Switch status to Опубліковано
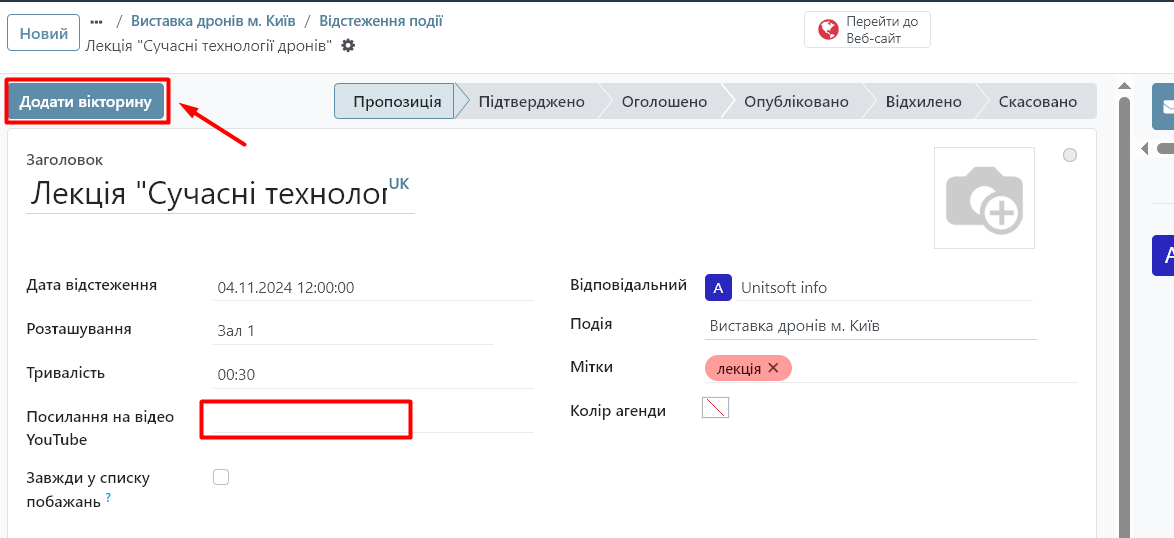The height and width of the screenshot is (538, 1174). coord(796,102)
